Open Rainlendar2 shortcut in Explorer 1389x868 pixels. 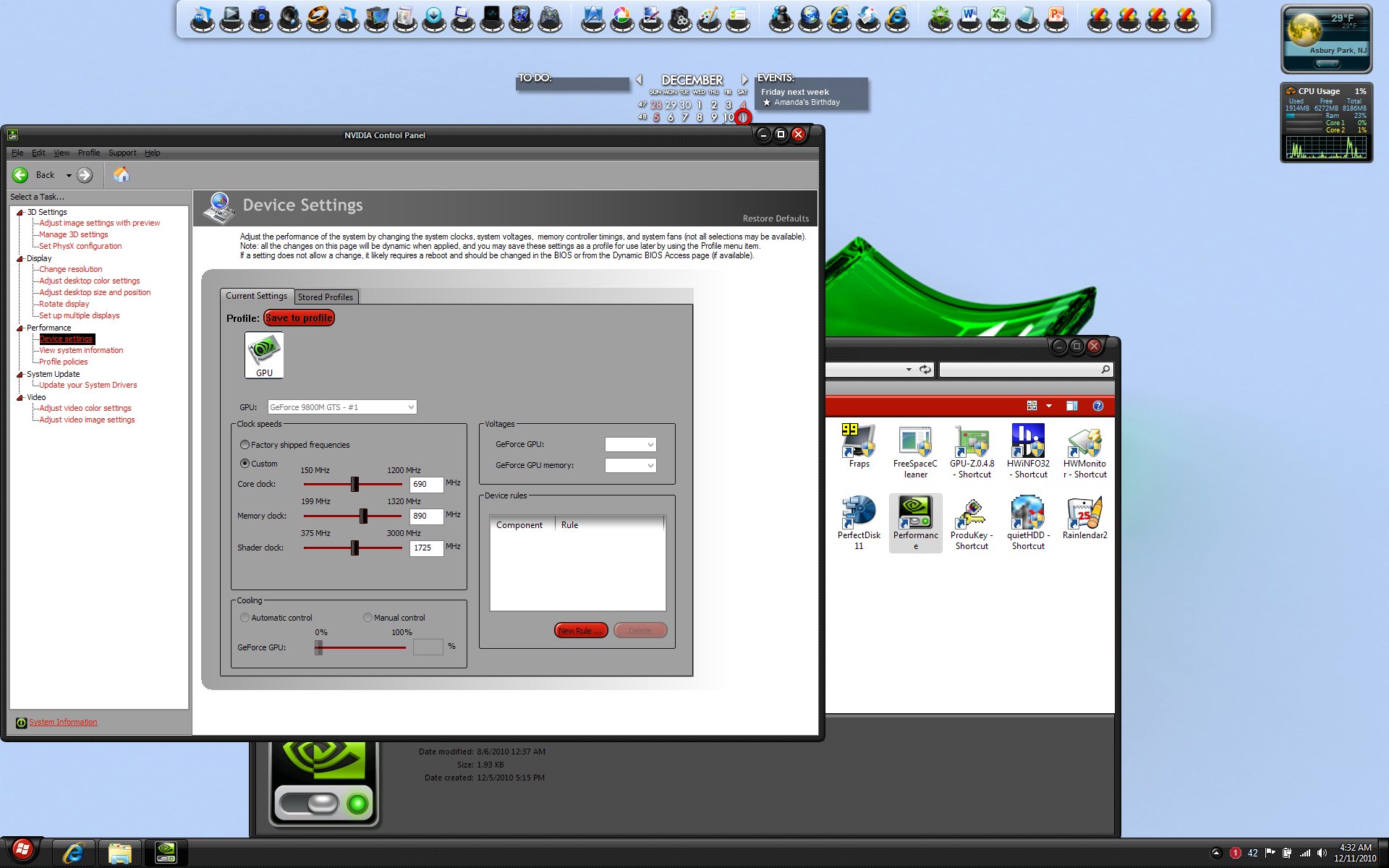[1084, 518]
